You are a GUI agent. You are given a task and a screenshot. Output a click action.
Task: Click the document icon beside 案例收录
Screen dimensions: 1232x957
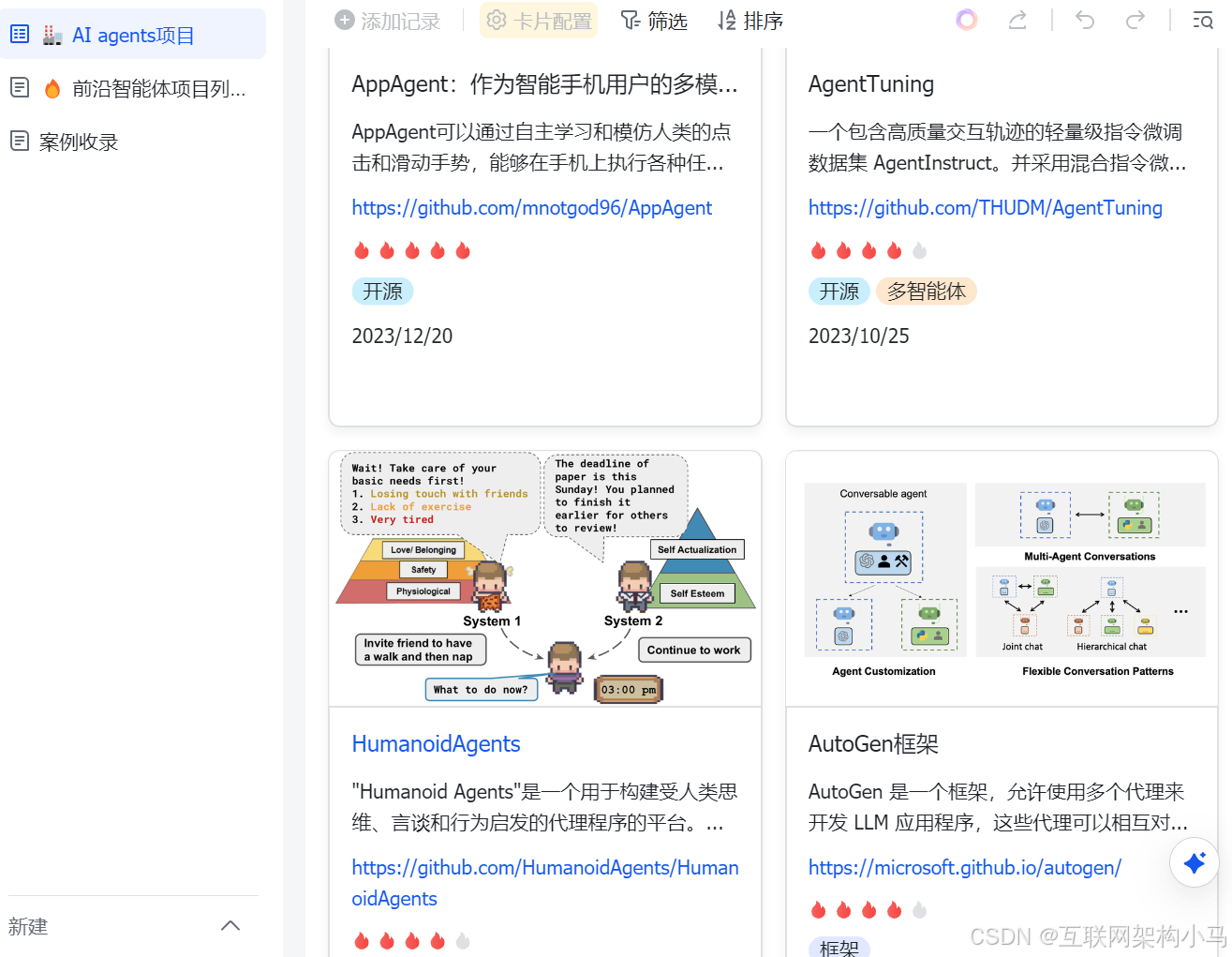click(20, 142)
